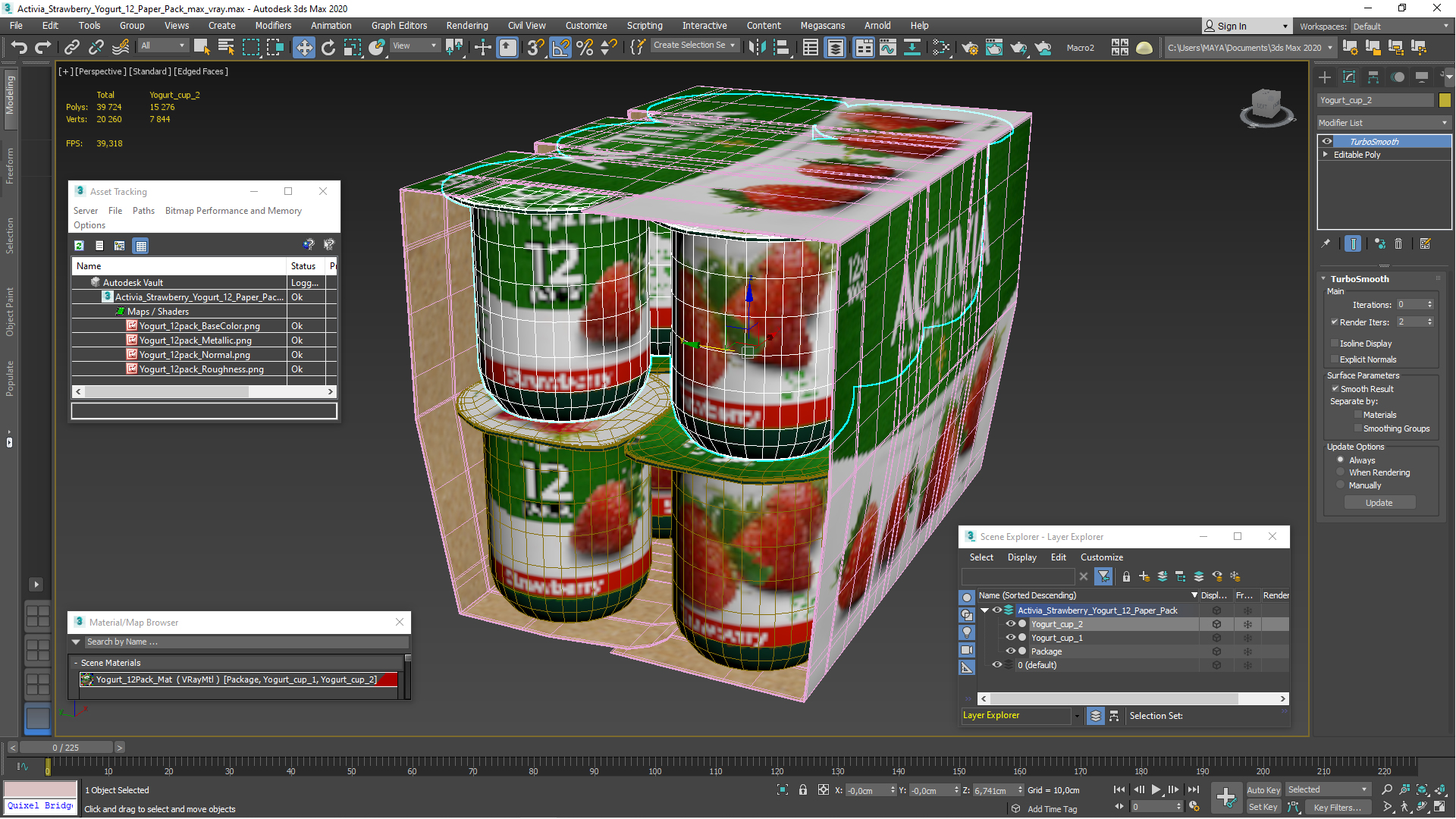Open Rendered Frame Window
Viewport: 1456px width, 819px height.
pyautogui.click(x=994, y=47)
